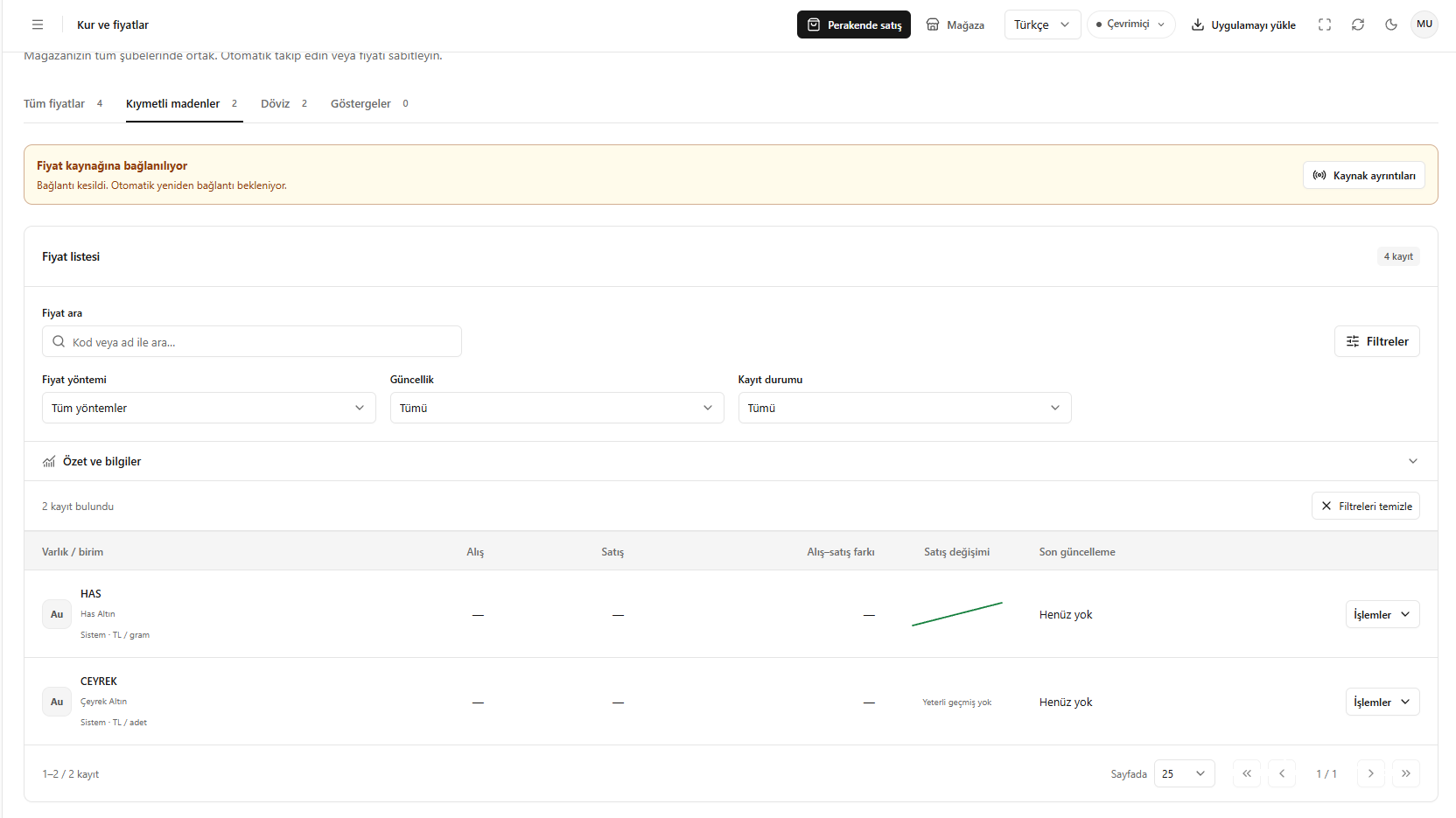Go to previous page of list
Image resolution: width=1456 pixels, height=818 pixels.
click(1282, 773)
